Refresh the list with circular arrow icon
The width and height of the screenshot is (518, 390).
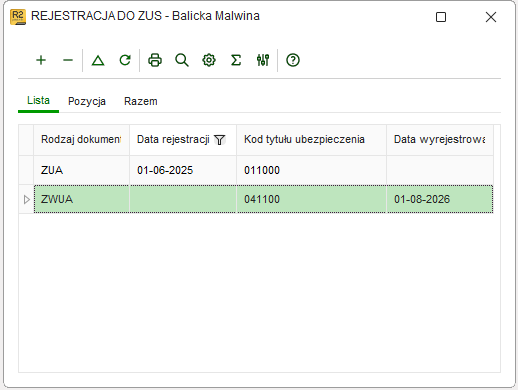[125, 60]
